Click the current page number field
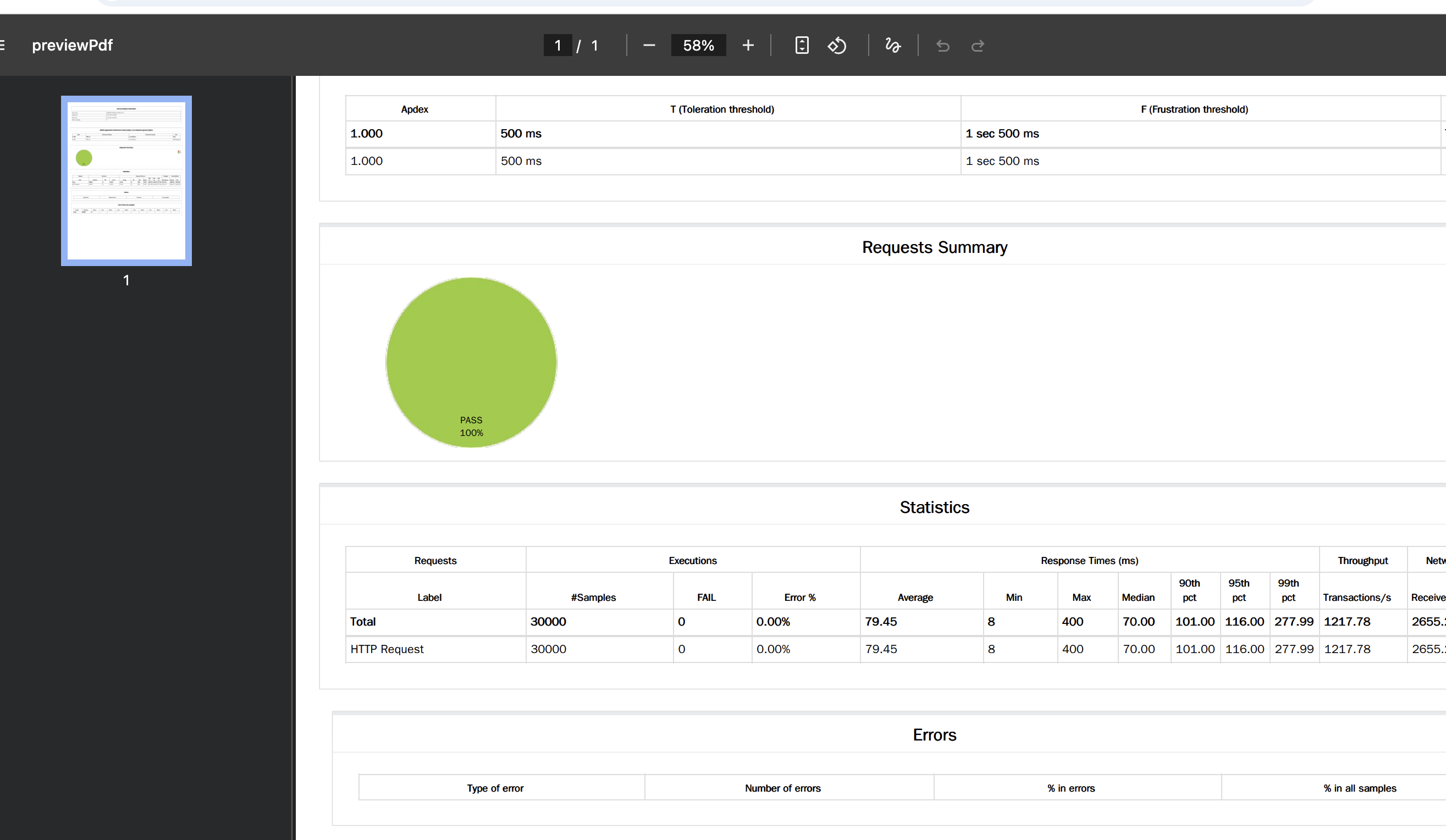The height and width of the screenshot is (840, 1446). [557, 45]
